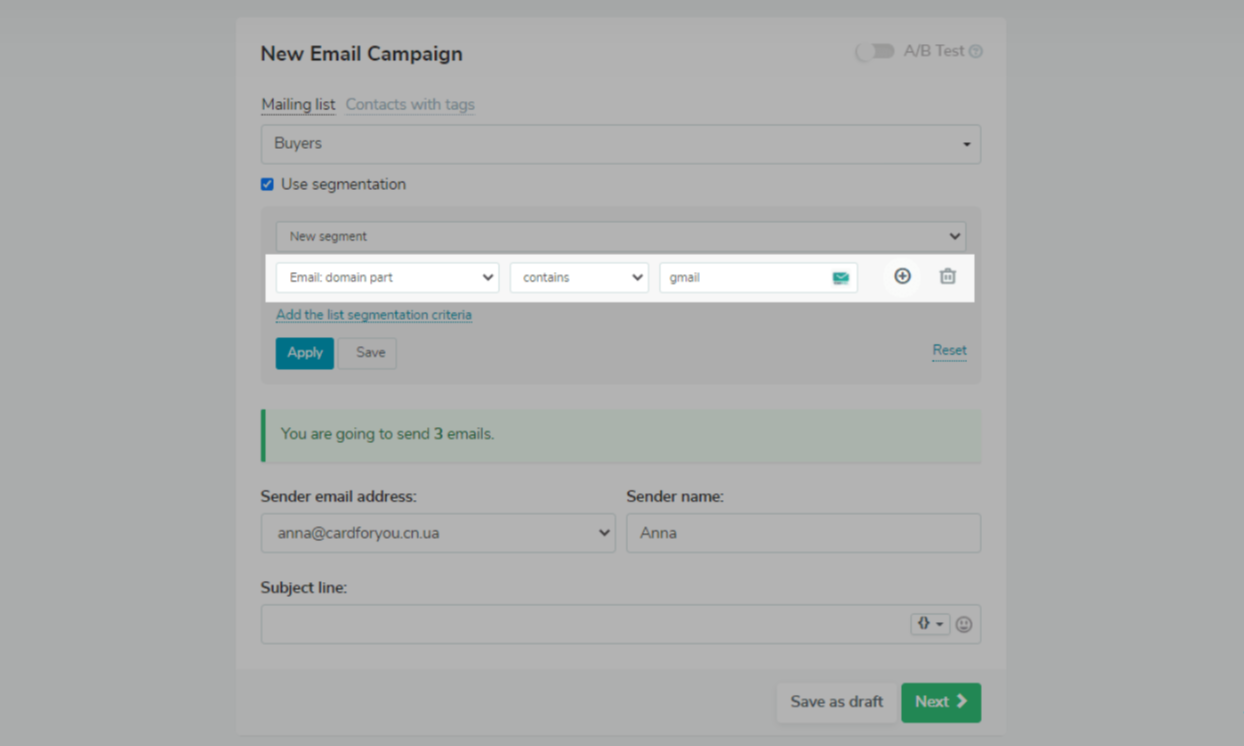
Task: Click the Reset link
Action: pos(948,350)
